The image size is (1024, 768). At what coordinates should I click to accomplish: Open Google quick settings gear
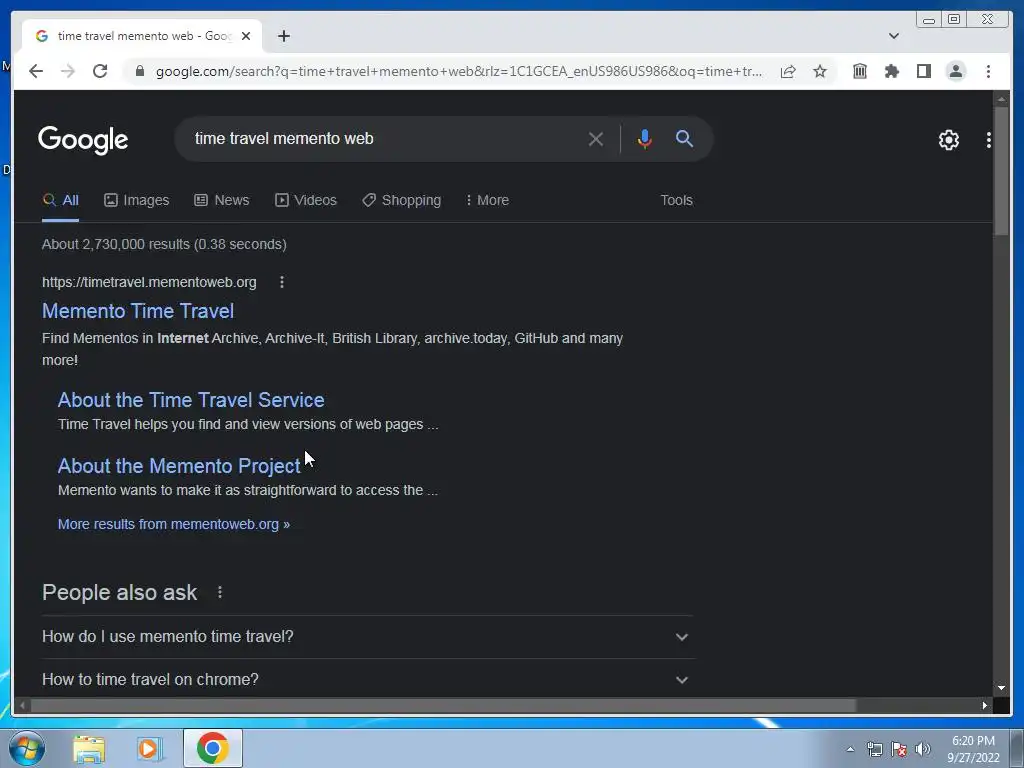click(x=948, y=140)
